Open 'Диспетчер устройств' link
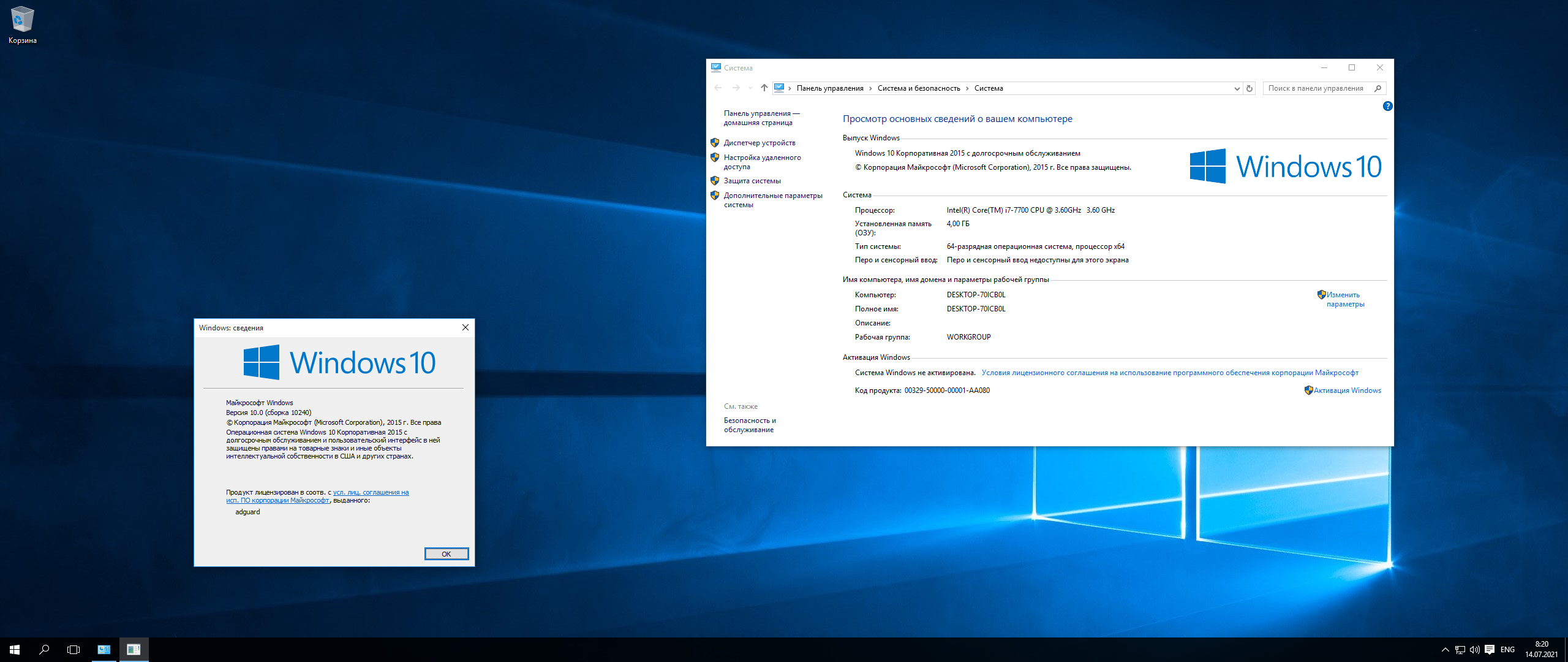1568x662 pixels. click(759, 143)
